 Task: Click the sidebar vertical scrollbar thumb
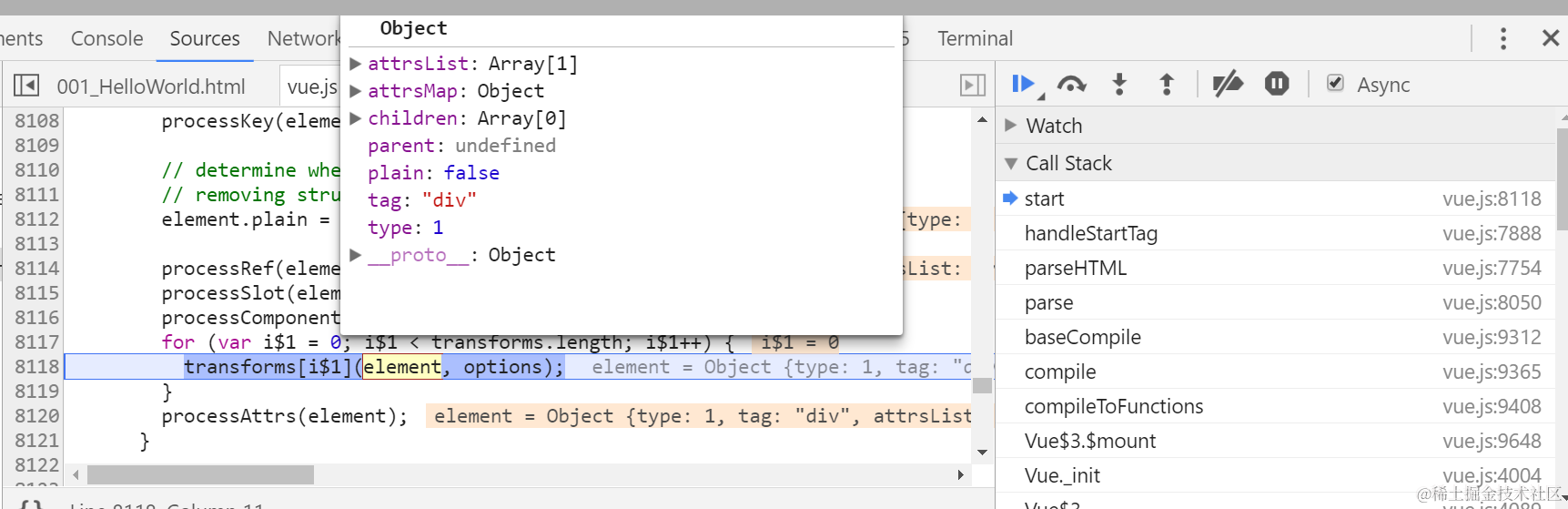1562,179
